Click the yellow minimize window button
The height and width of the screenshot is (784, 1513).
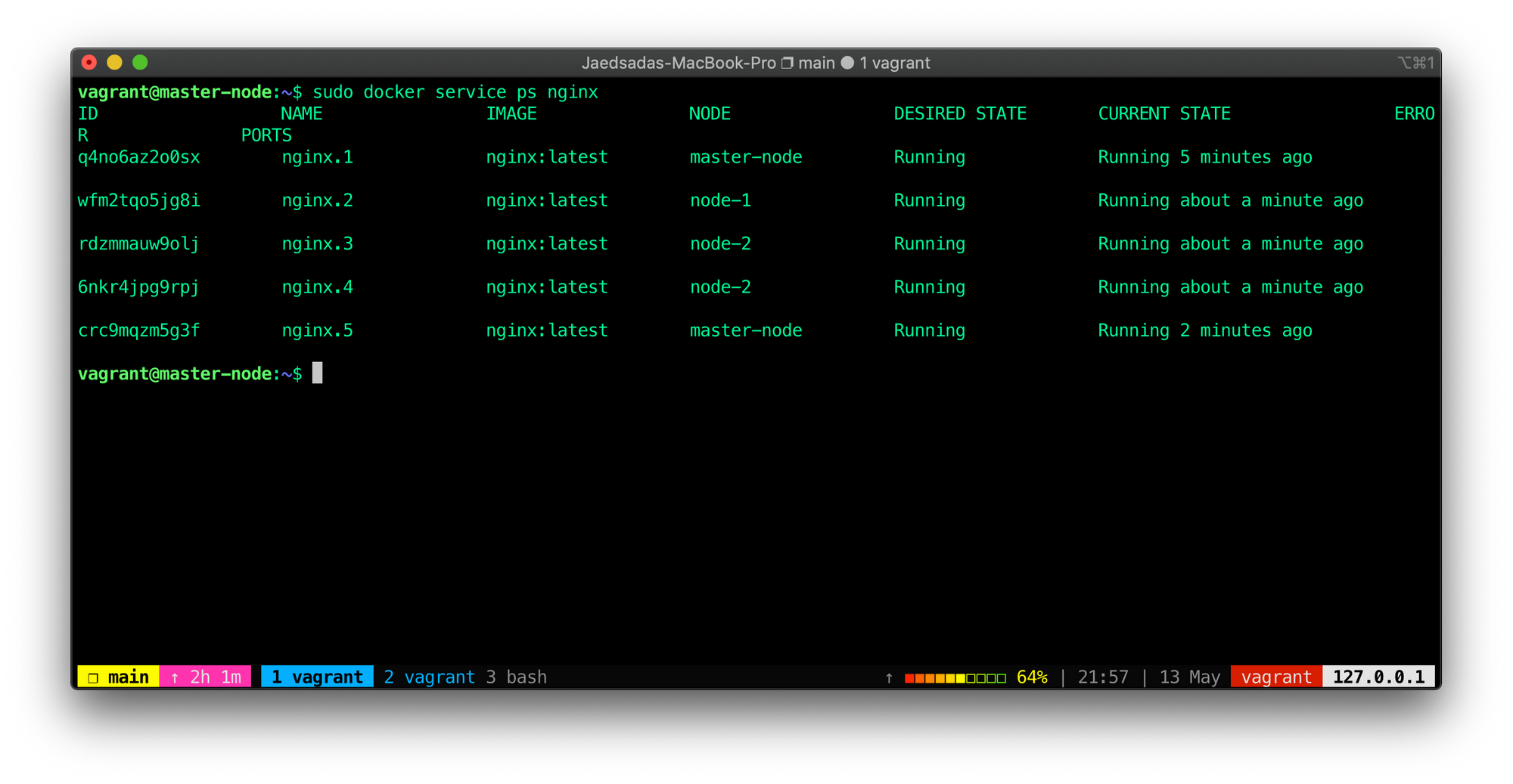(114, 63)
